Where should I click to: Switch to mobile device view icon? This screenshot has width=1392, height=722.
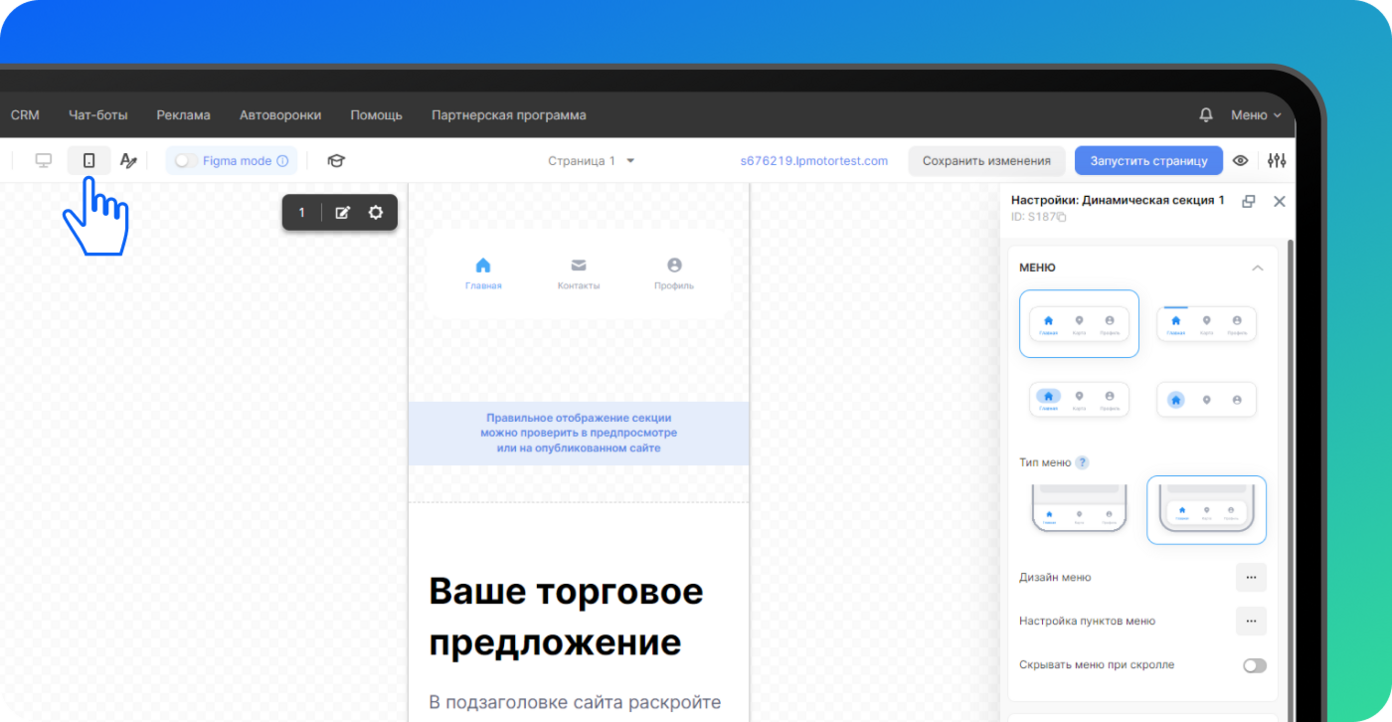89,160
